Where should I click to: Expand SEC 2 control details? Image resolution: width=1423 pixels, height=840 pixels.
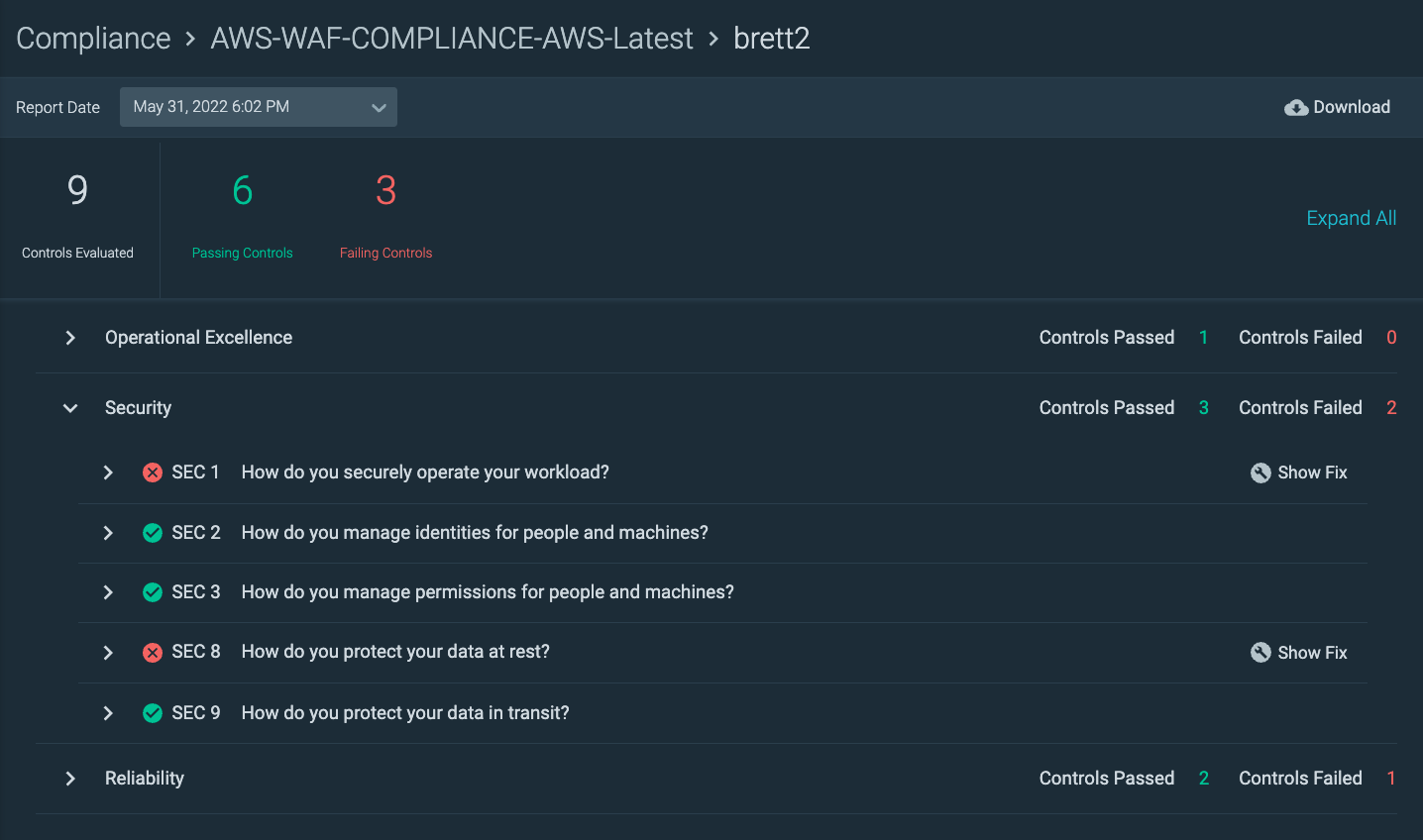click(108, 532)
